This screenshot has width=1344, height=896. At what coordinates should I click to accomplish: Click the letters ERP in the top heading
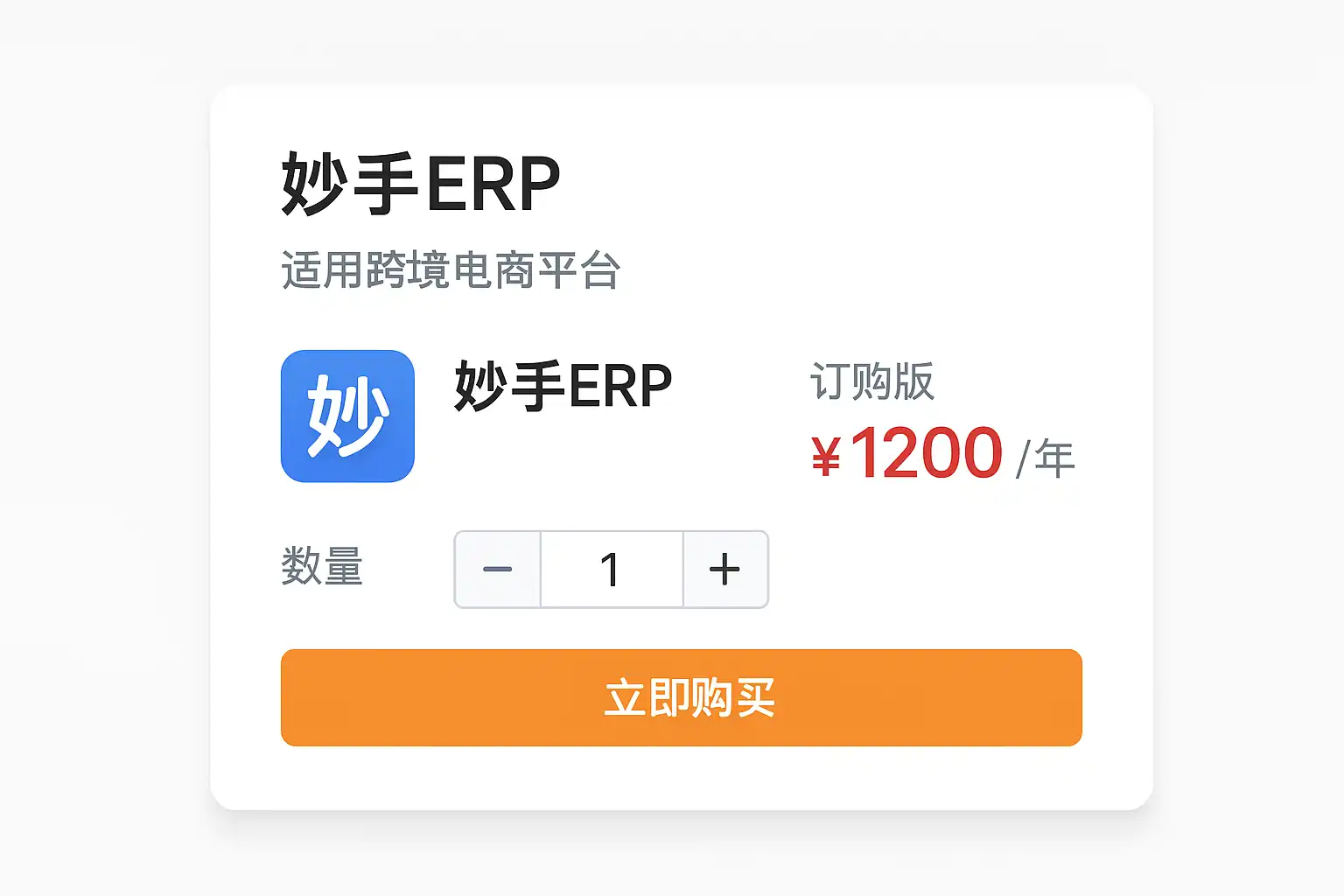coord(493,185)
